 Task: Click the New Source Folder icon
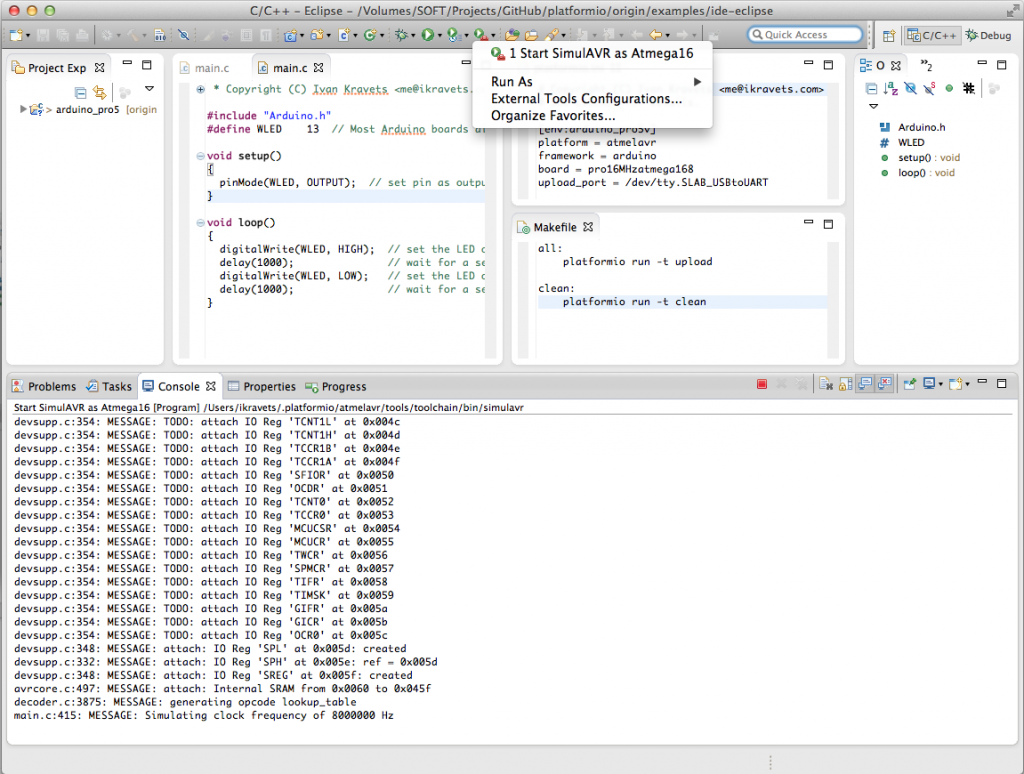317,35
